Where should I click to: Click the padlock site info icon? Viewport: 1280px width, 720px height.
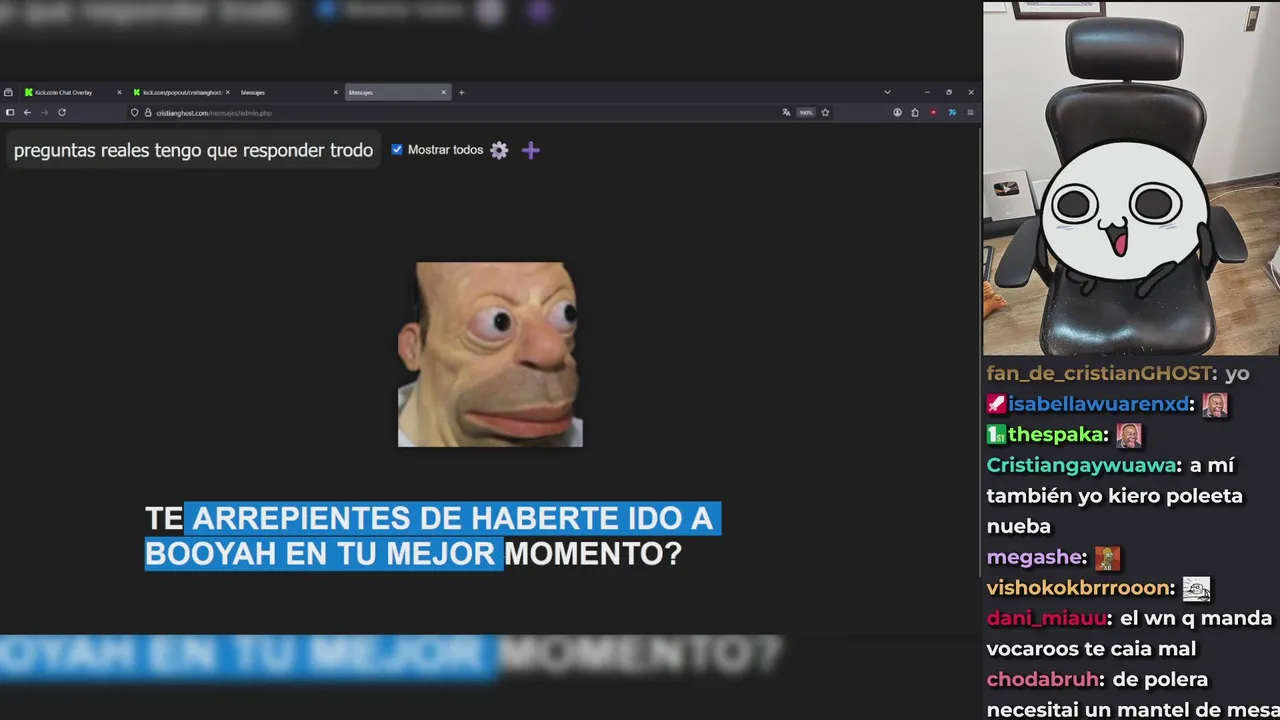[x=148, y=113]
